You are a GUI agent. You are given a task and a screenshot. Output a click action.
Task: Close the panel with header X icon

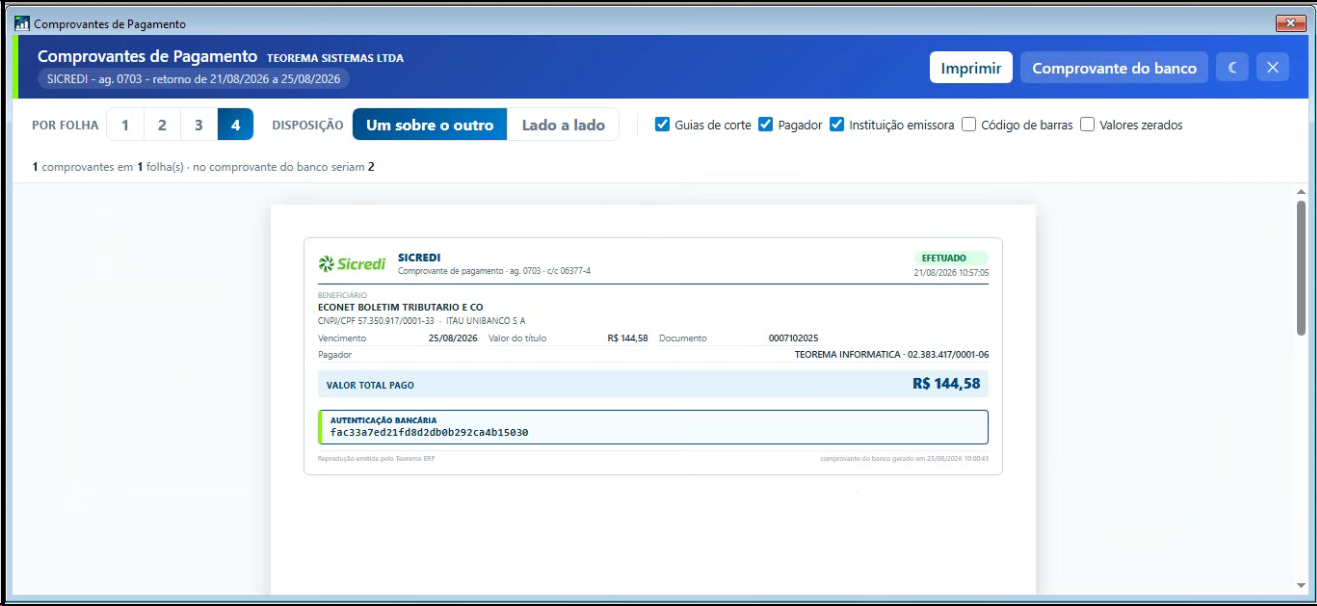[1273, 68]
